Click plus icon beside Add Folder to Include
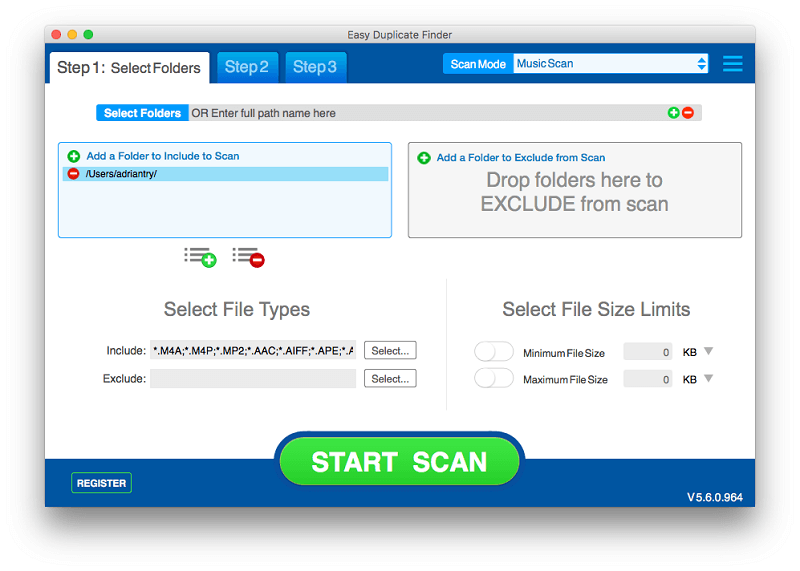This screenshot has height=571, width=800. (74, 156)
